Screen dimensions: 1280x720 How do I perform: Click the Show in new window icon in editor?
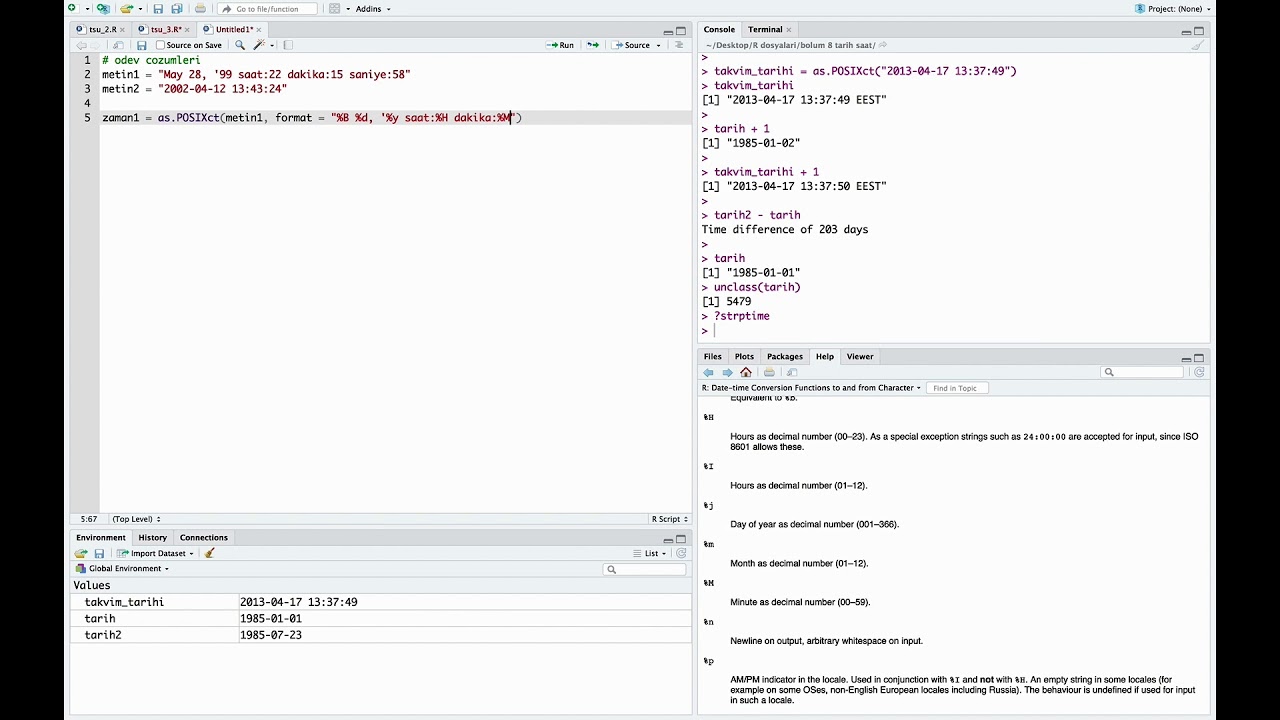119,45
